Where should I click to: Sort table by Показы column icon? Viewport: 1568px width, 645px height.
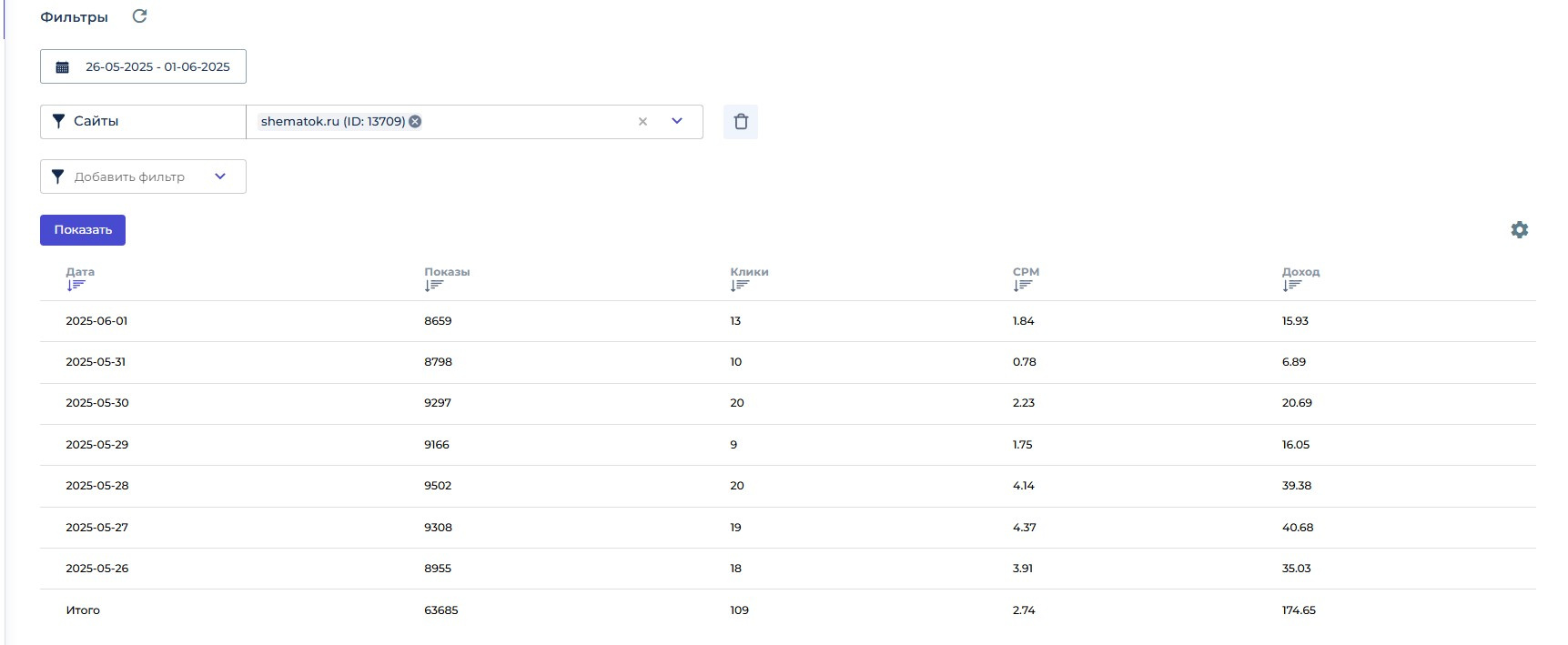pos(434,286)
